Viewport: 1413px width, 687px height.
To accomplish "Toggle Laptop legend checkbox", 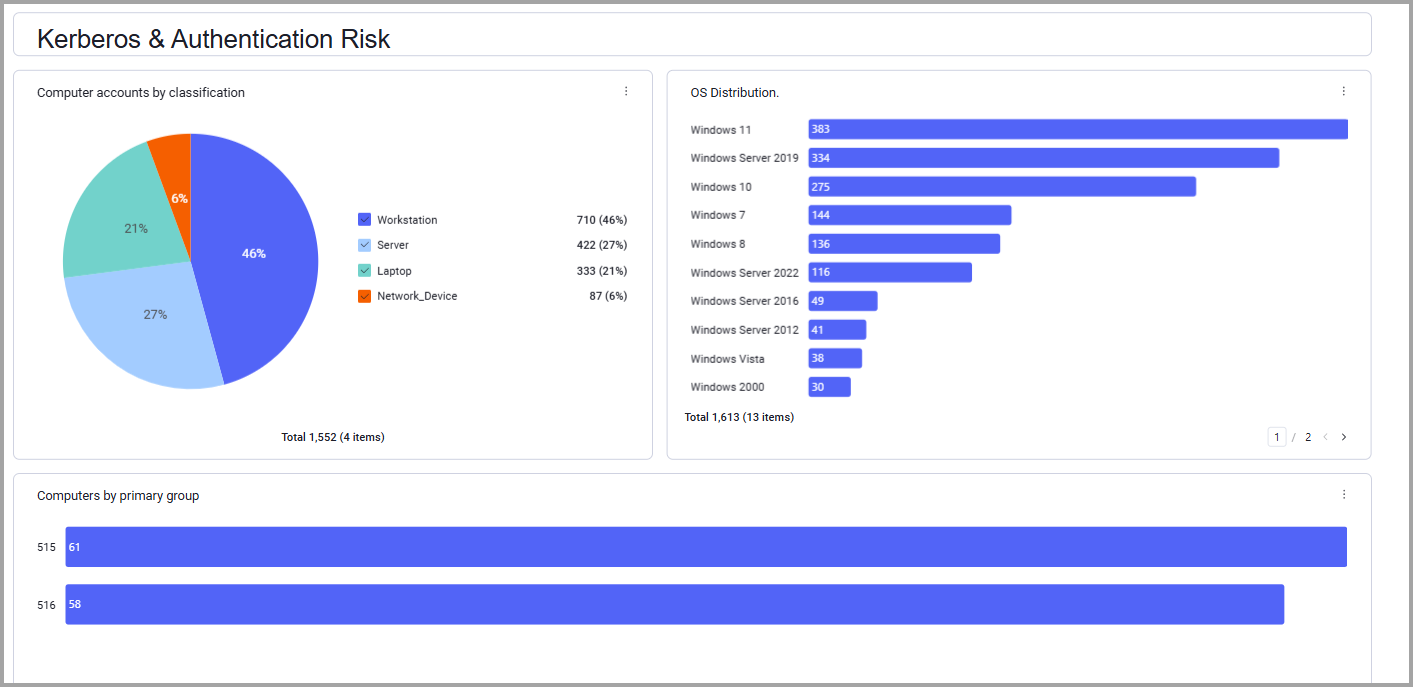I will click(364, 271).
